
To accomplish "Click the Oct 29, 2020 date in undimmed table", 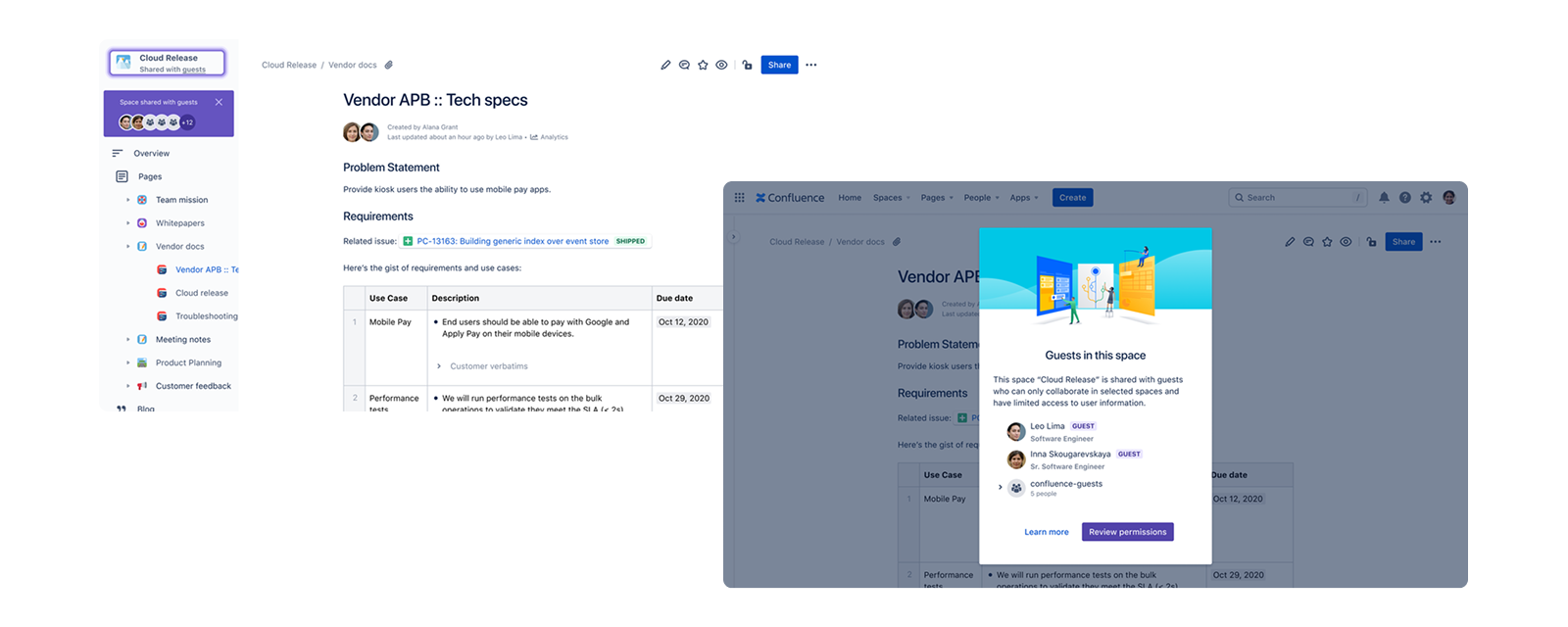I will coord(683,398).
